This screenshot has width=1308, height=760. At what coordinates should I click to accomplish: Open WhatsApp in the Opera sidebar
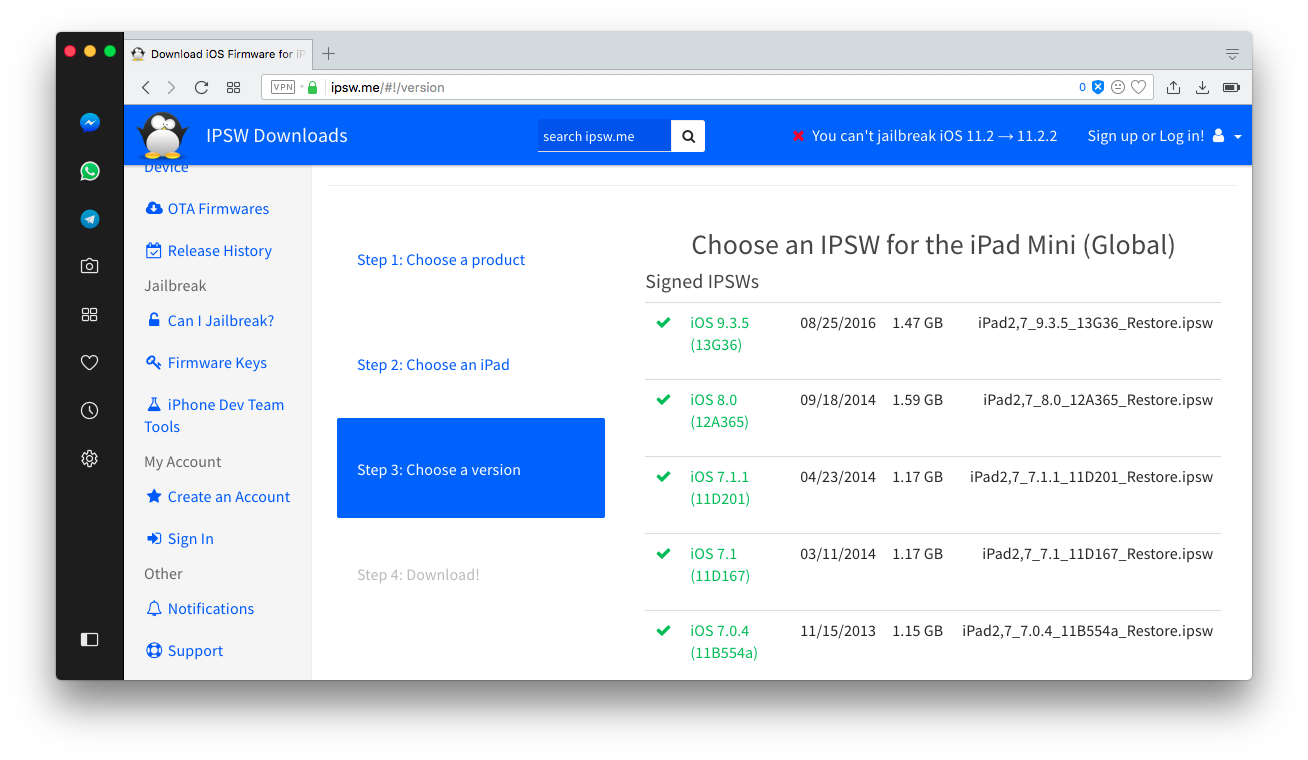coord(90,171)
